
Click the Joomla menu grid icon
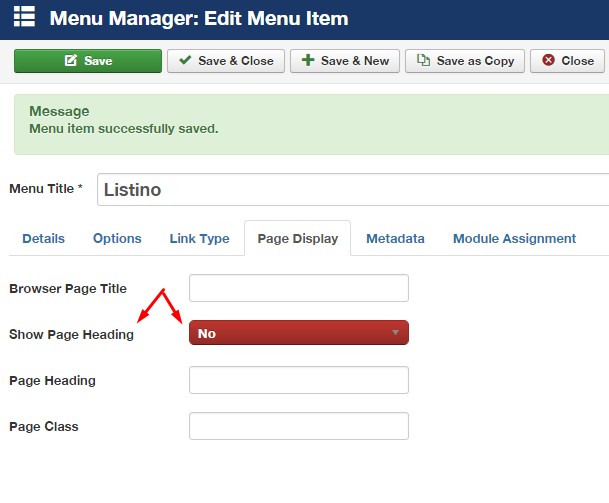23,18
